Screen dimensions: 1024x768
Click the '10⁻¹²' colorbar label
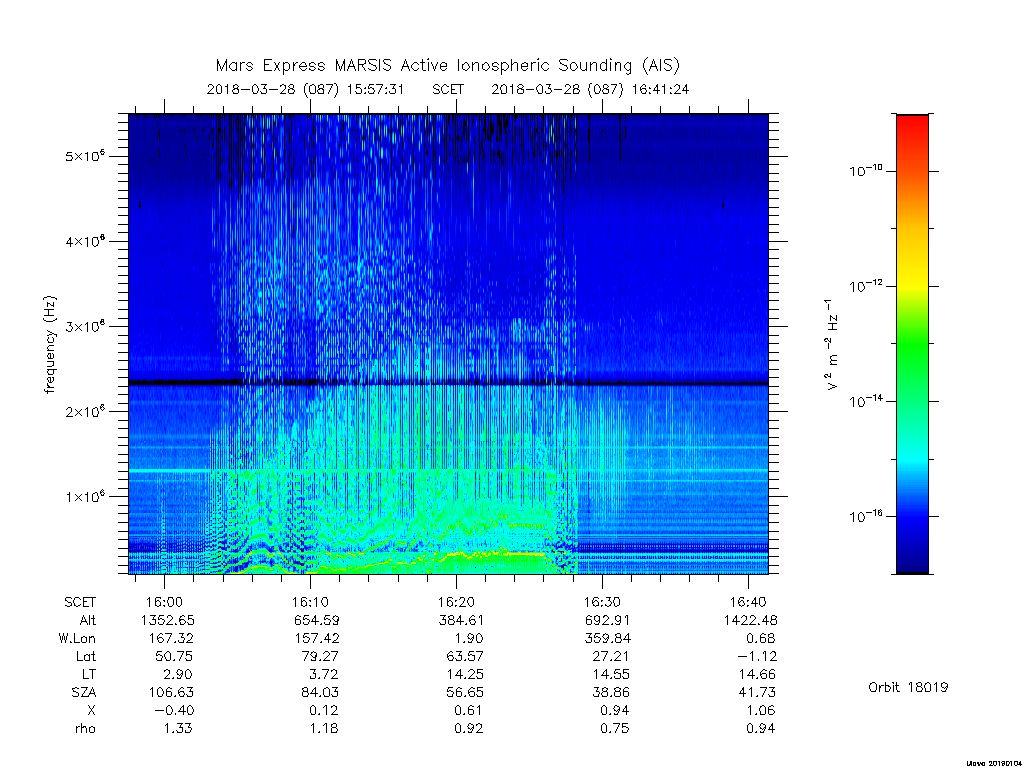point(865,285)
